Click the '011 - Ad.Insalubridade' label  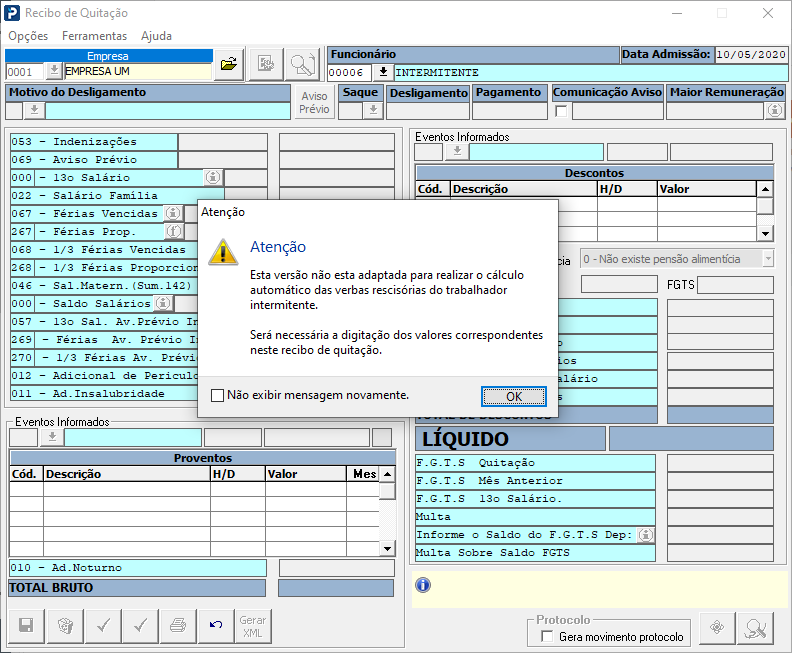88,393
